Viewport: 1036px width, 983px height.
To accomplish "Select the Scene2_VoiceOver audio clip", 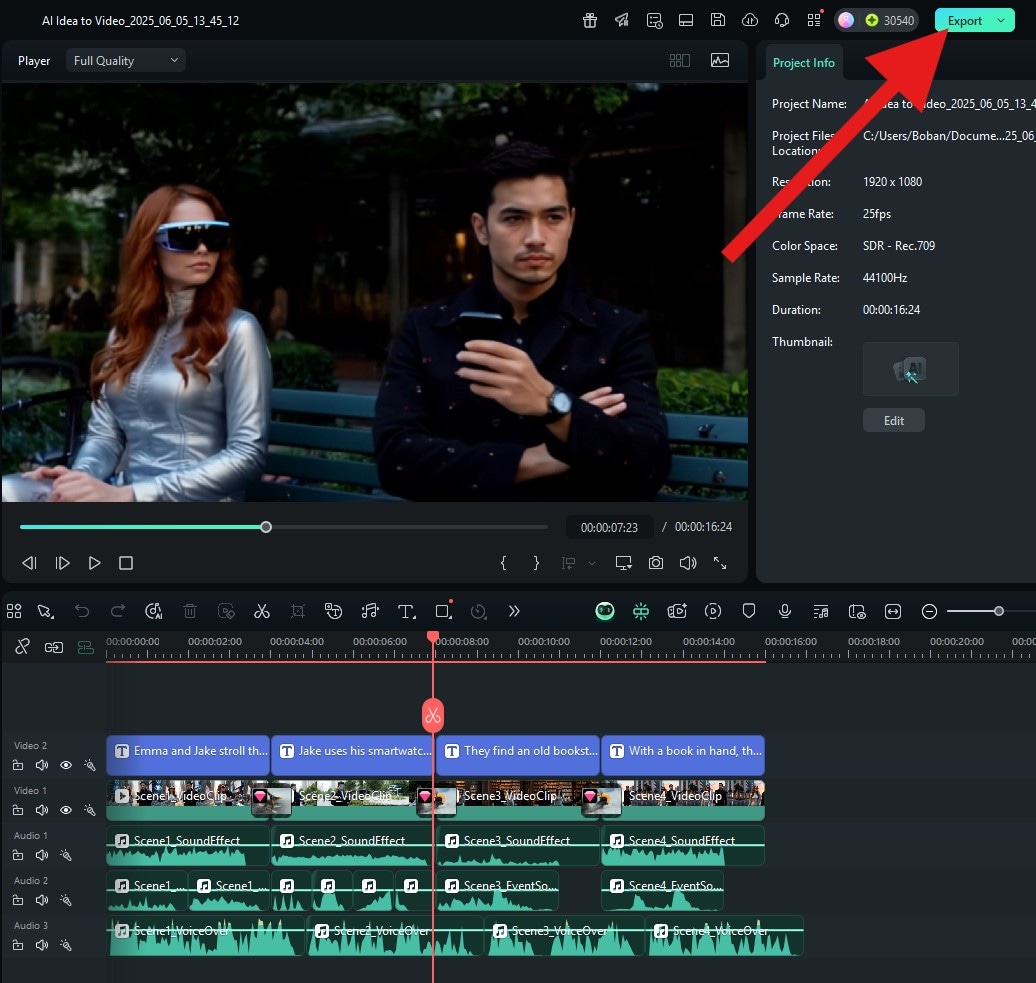I will [395, 935].
